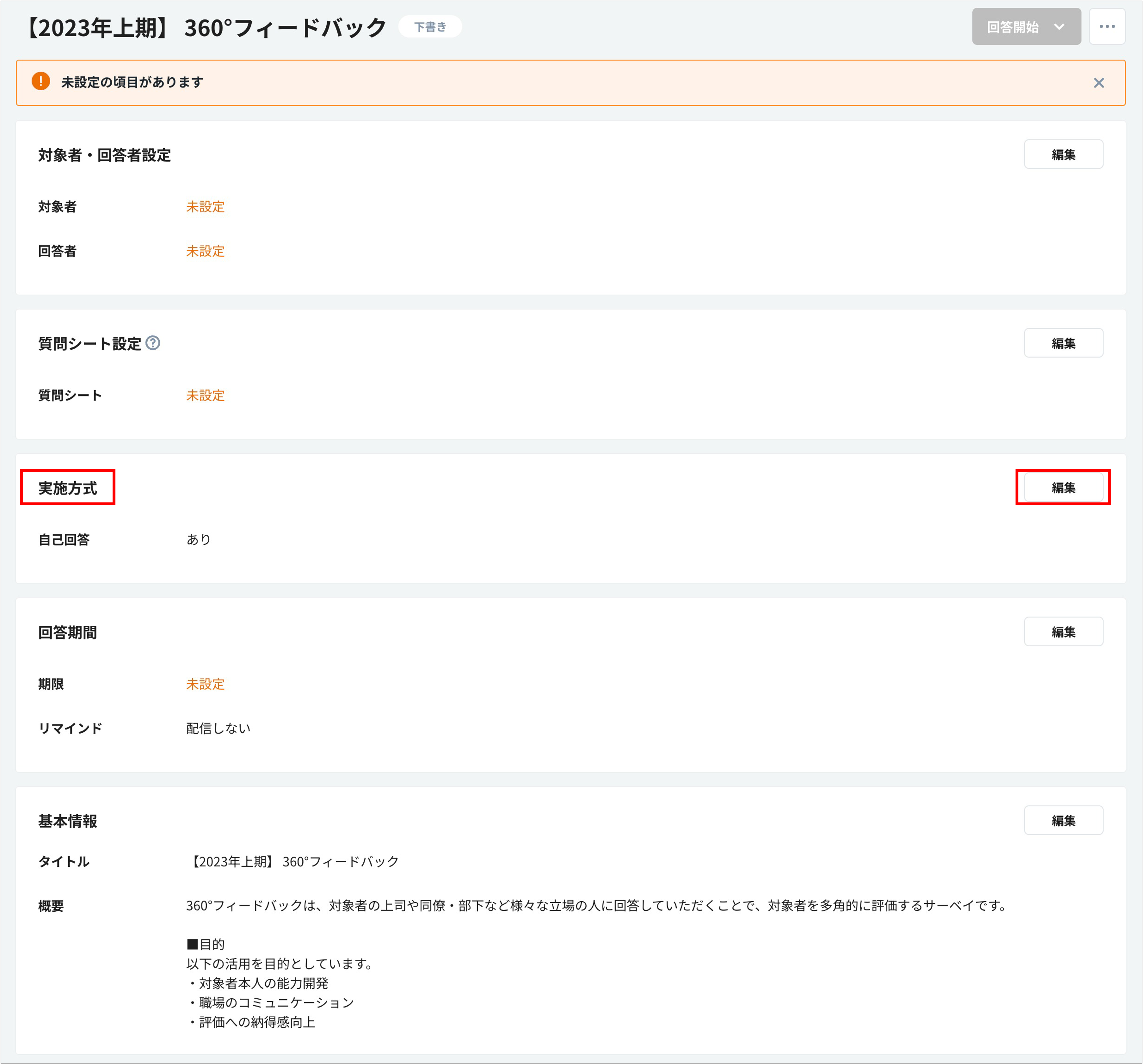The image size is (1143, 1064).
Task: Dismiss the 未設定の項目があります warning banner
Action: [1099, 83]
